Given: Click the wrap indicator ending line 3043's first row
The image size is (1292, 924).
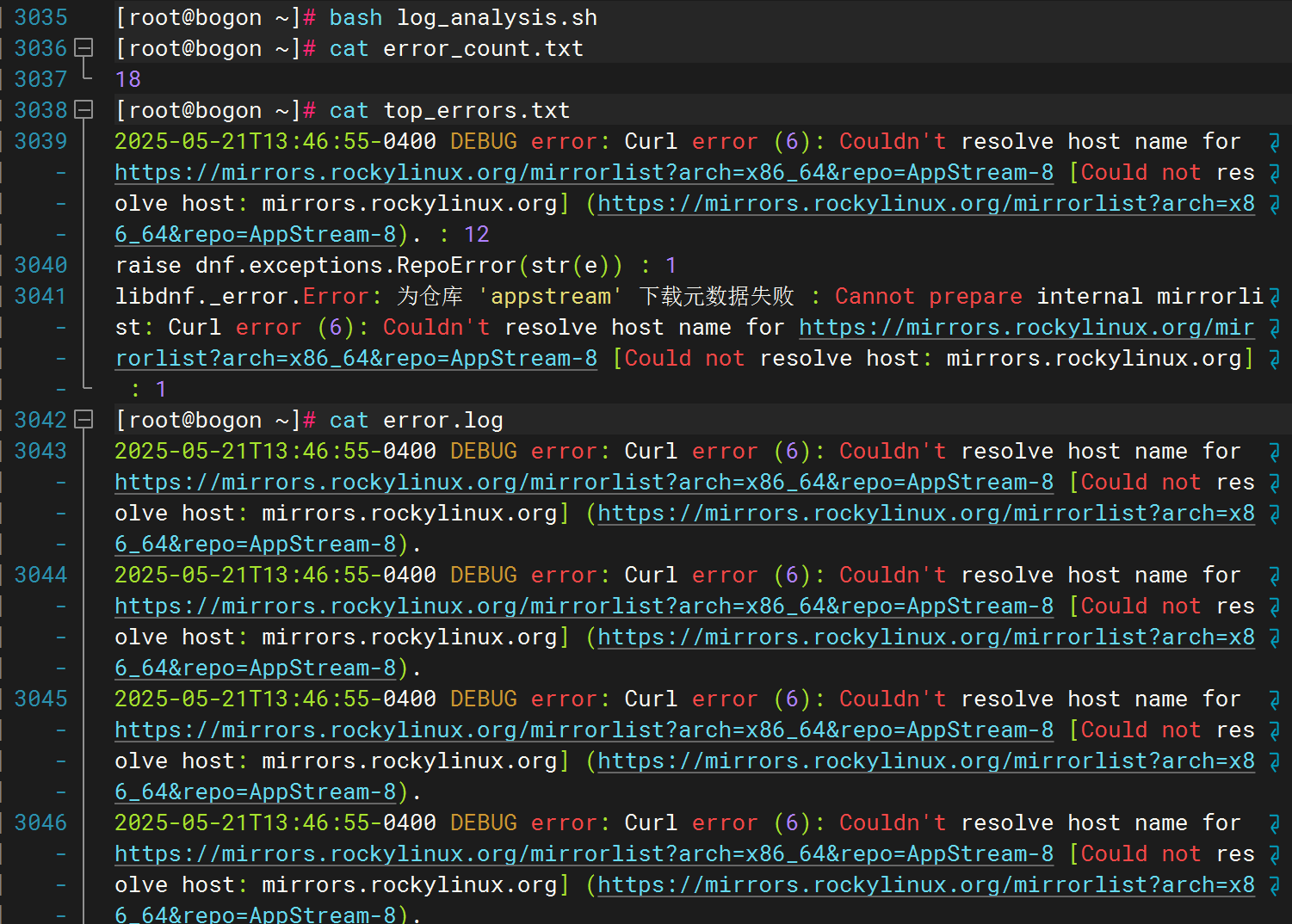Looking at the screenshot, I should coord(1274,452).
